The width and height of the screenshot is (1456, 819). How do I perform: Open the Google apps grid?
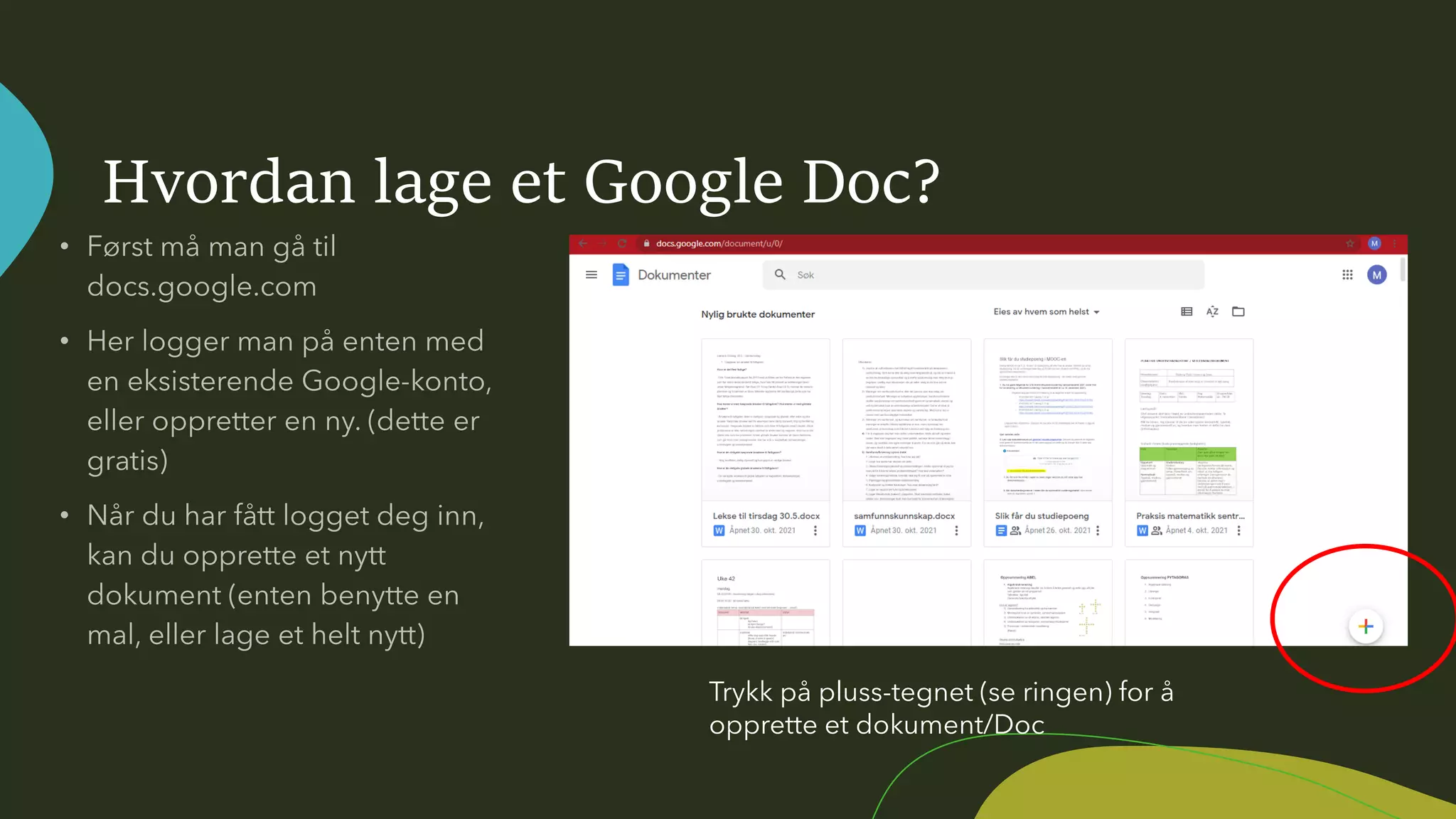(1347, 274)
